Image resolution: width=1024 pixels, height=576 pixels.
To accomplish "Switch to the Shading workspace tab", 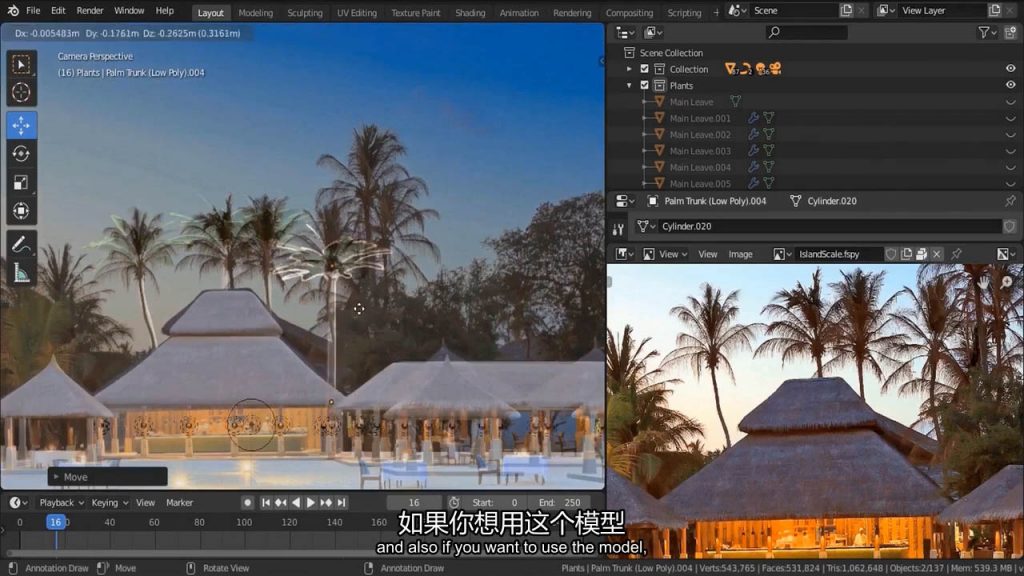I will coord(470,12).
